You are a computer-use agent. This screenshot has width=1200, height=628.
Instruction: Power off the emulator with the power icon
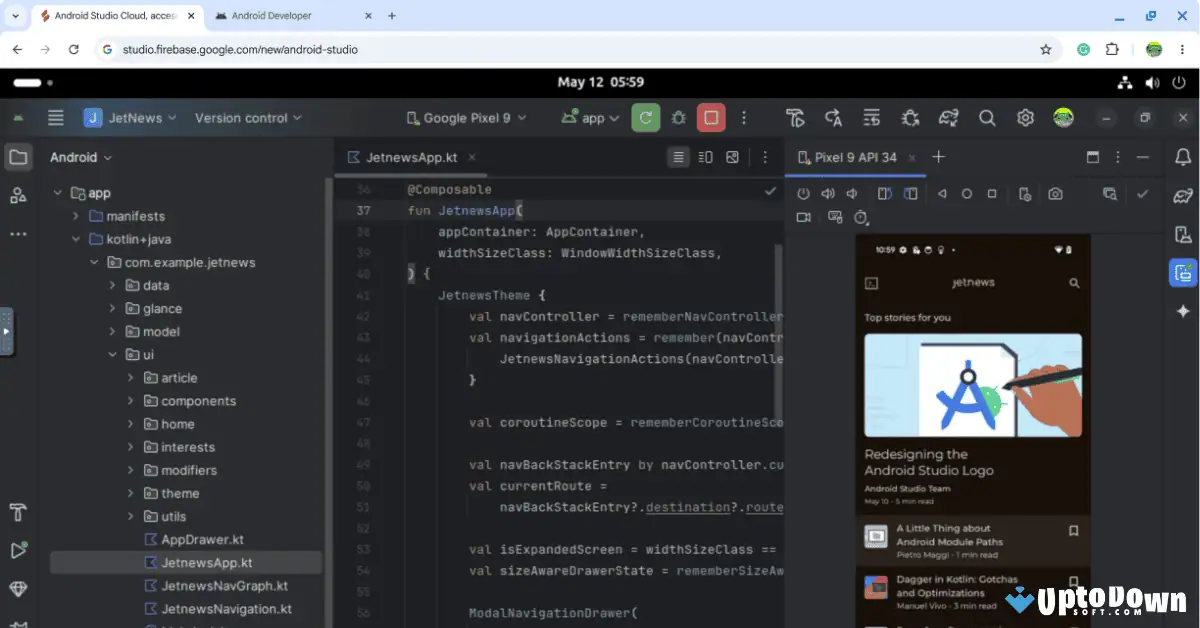click(x=803, y=193)
